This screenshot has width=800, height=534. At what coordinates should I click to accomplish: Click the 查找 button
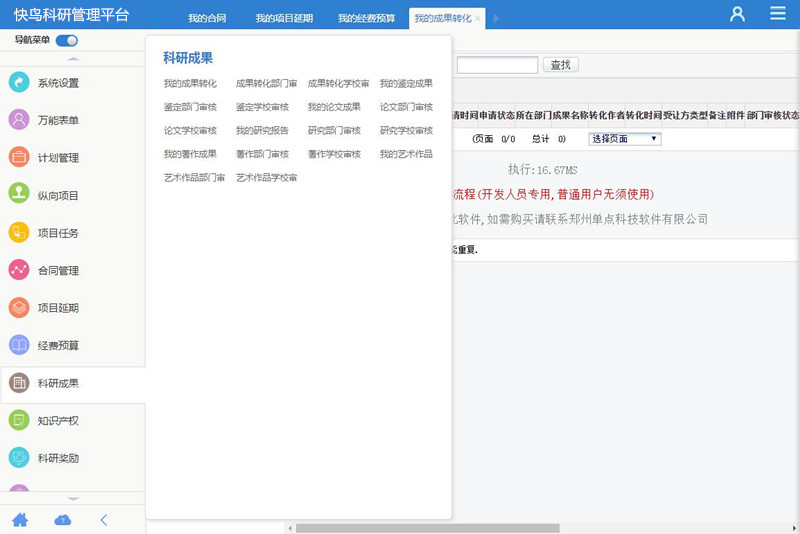point(561,65)
